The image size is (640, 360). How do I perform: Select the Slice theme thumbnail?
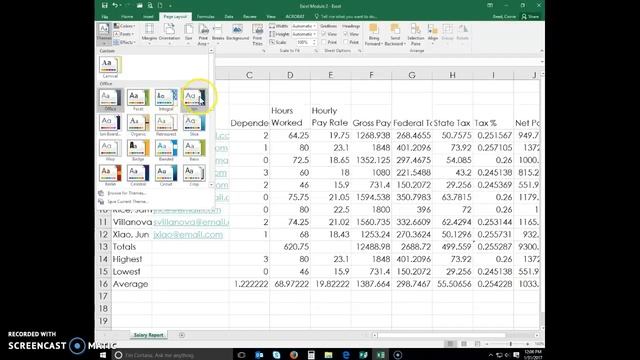click(x=194, y=125)
